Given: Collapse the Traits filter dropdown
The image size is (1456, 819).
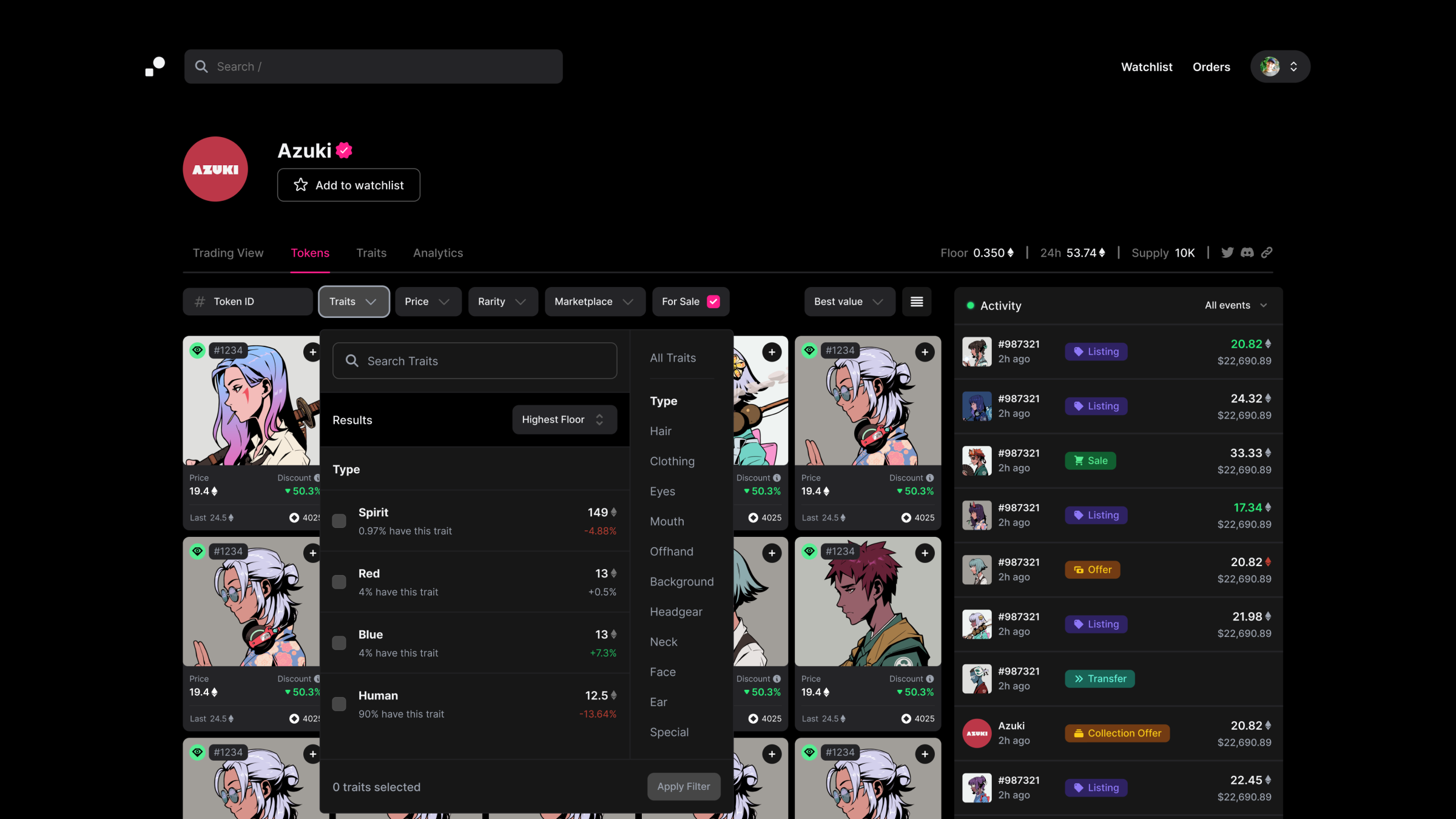Looking at the screenshot, I should 354,302.
